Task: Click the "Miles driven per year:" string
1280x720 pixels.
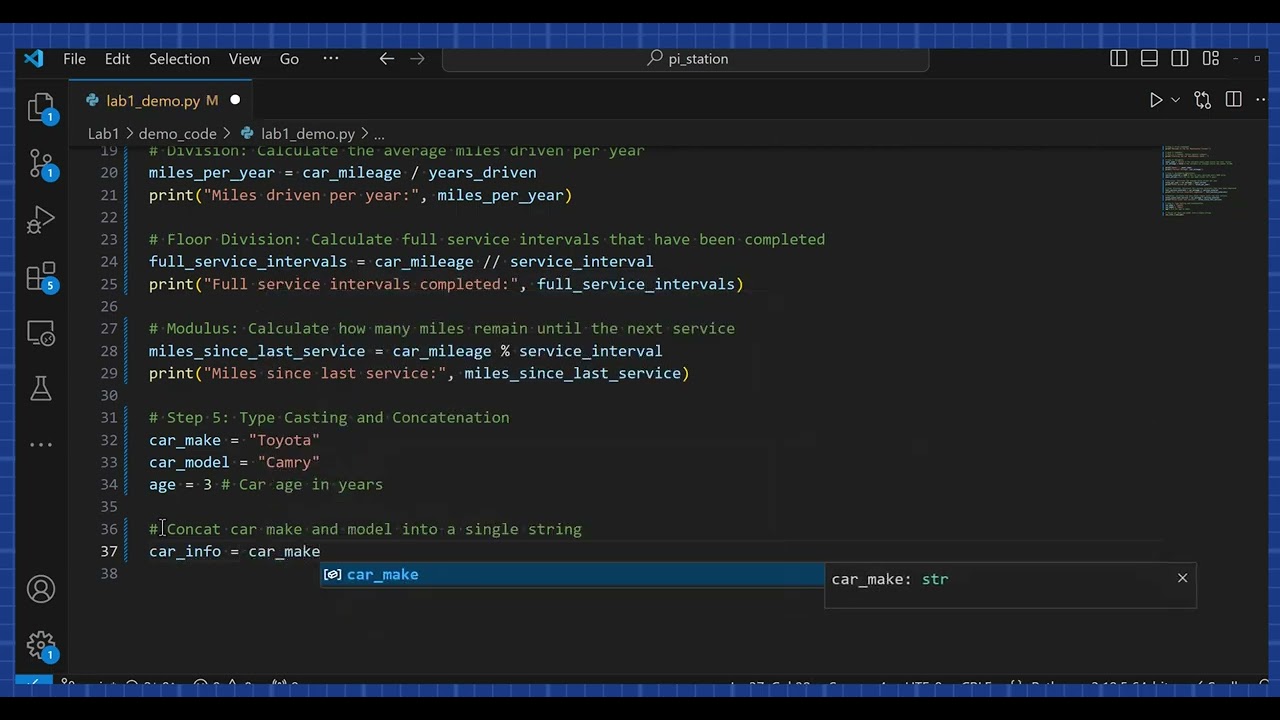Action: (311, 195)
